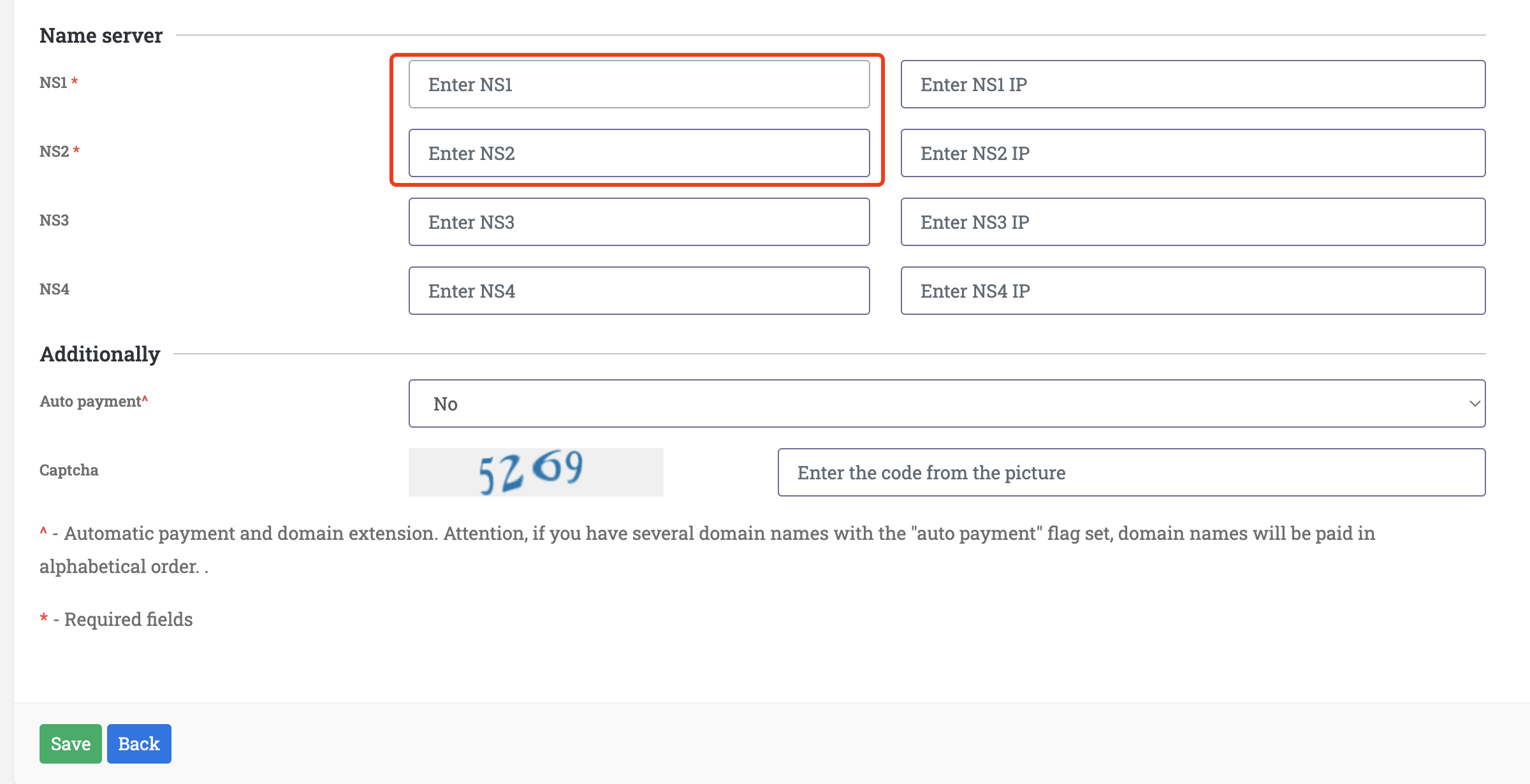Click the Name server section heading

101,36
